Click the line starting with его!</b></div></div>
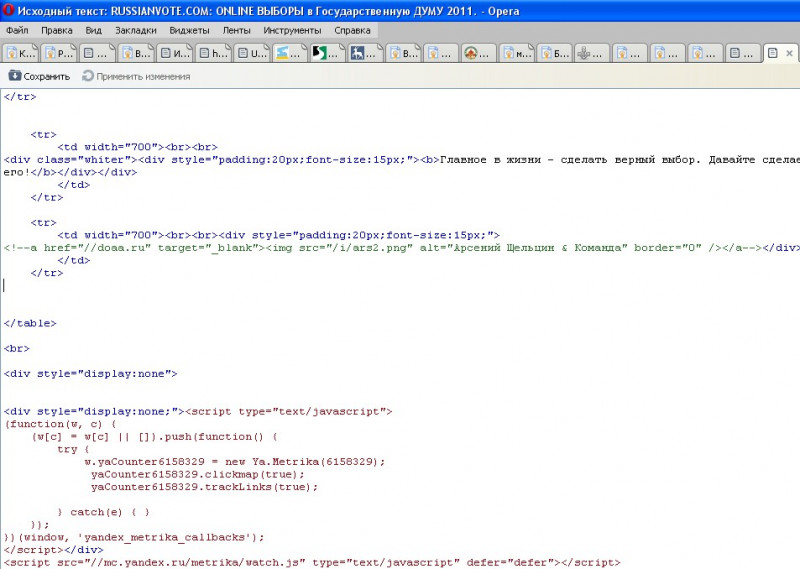 pos(70,172)
